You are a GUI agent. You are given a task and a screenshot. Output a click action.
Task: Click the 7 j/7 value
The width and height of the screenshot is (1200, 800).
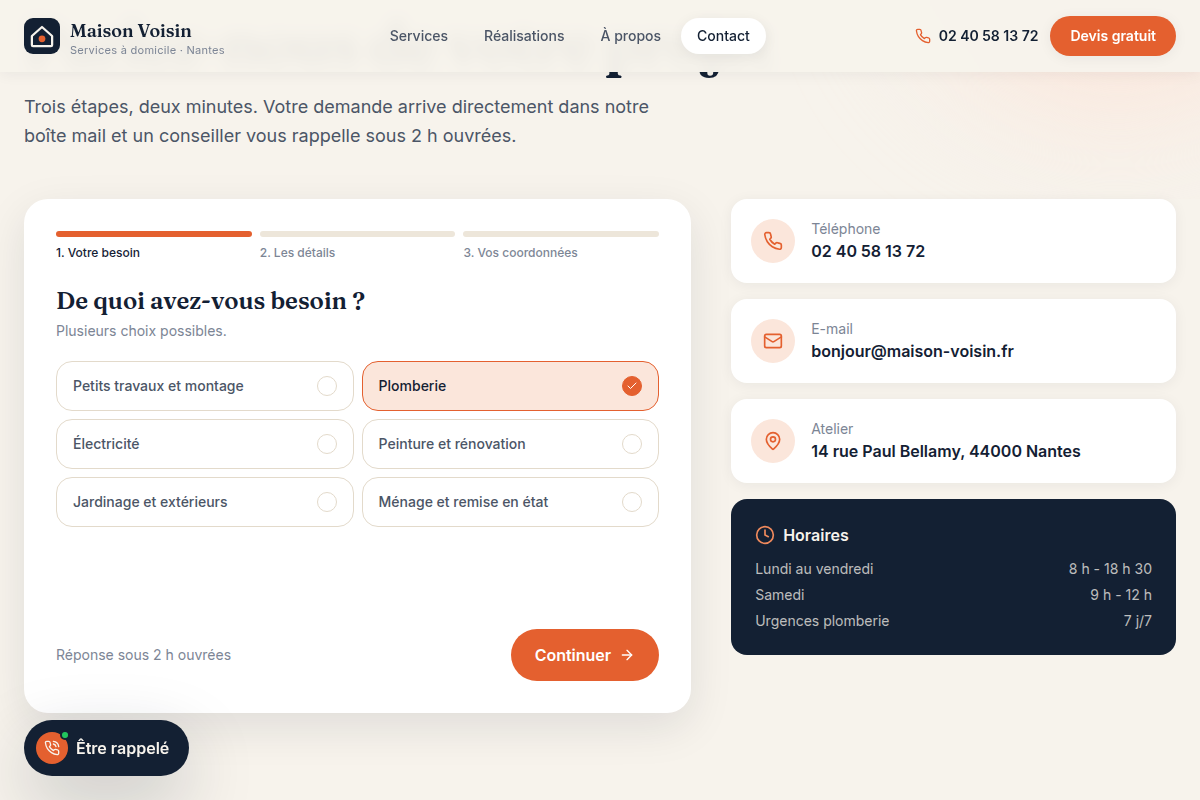pyautogui.click(x=1138, y=621)
